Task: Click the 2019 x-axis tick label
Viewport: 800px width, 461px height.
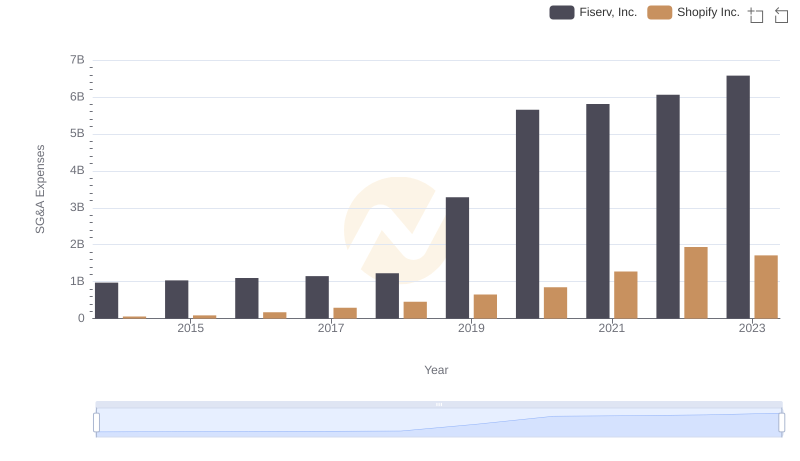Action: pyautogui.click(x=471, y=328)
